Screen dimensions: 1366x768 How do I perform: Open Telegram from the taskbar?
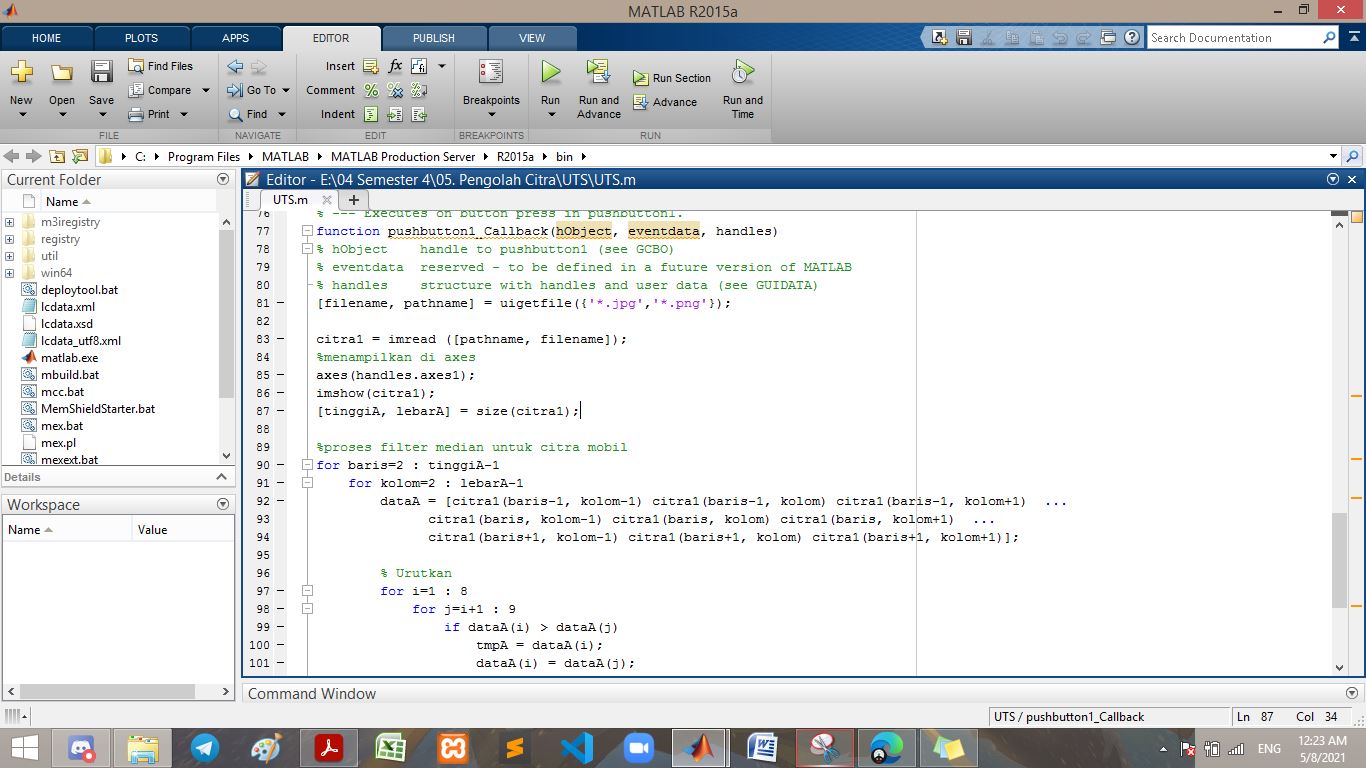click(x=205, y=748)
